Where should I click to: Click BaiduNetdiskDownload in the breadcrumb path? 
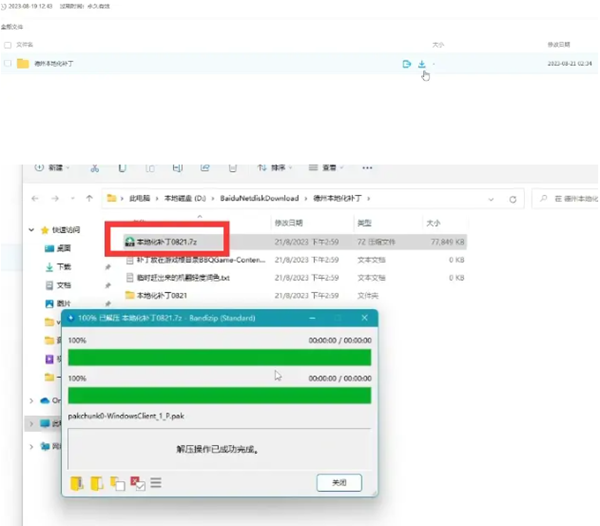(259, 198)
